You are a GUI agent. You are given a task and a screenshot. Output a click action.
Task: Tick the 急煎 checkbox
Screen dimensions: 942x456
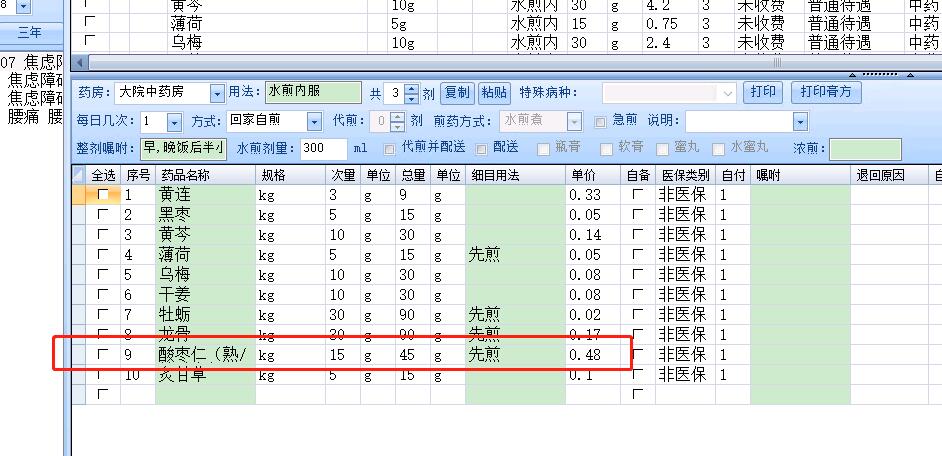point(600,123)
